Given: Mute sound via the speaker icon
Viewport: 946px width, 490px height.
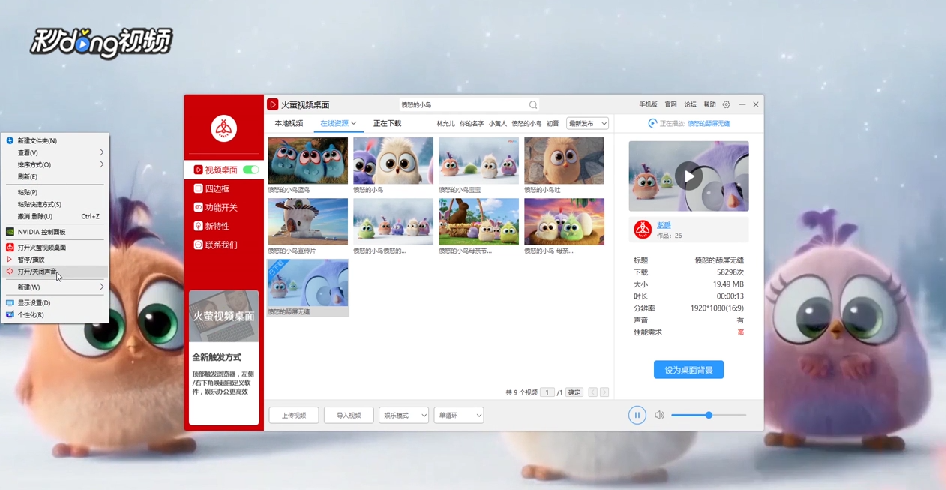Looking at the screenshot, I should pos(659,415).
